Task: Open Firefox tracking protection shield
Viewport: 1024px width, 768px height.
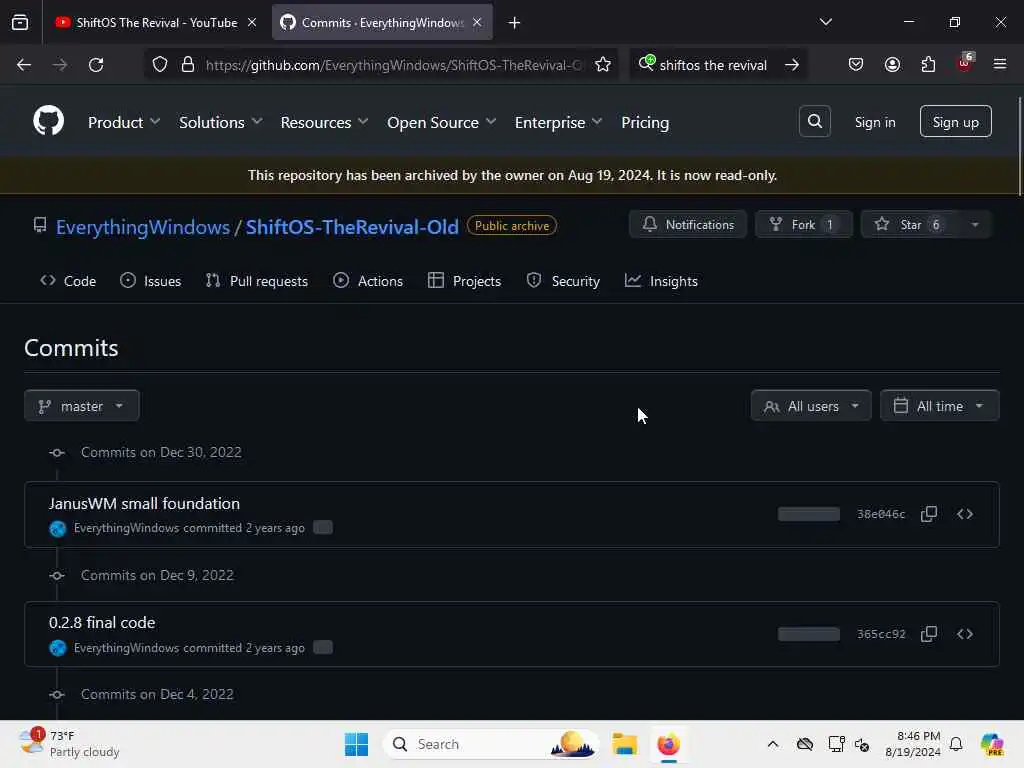Action: [x=160, y=65]
